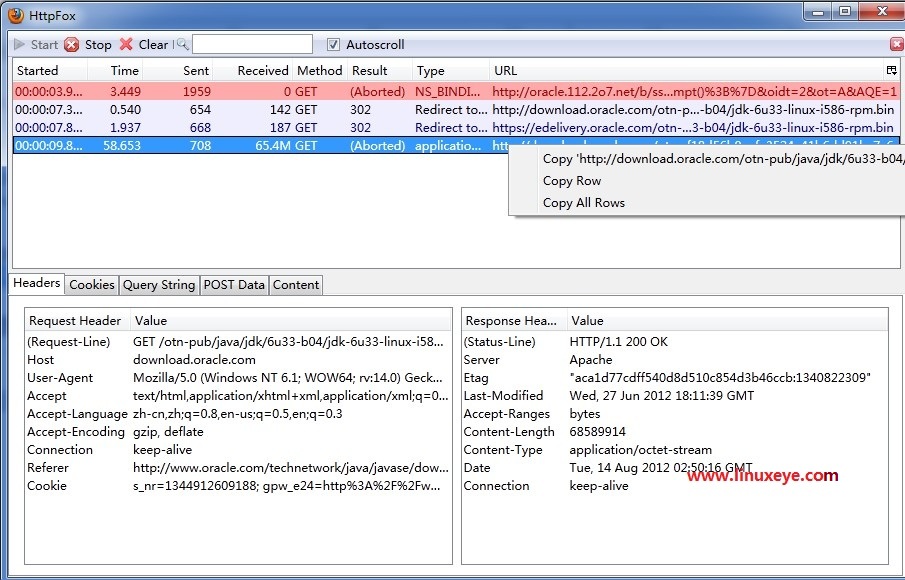
Task: Select the Last-Modified response row
Action: coord(674,395)
